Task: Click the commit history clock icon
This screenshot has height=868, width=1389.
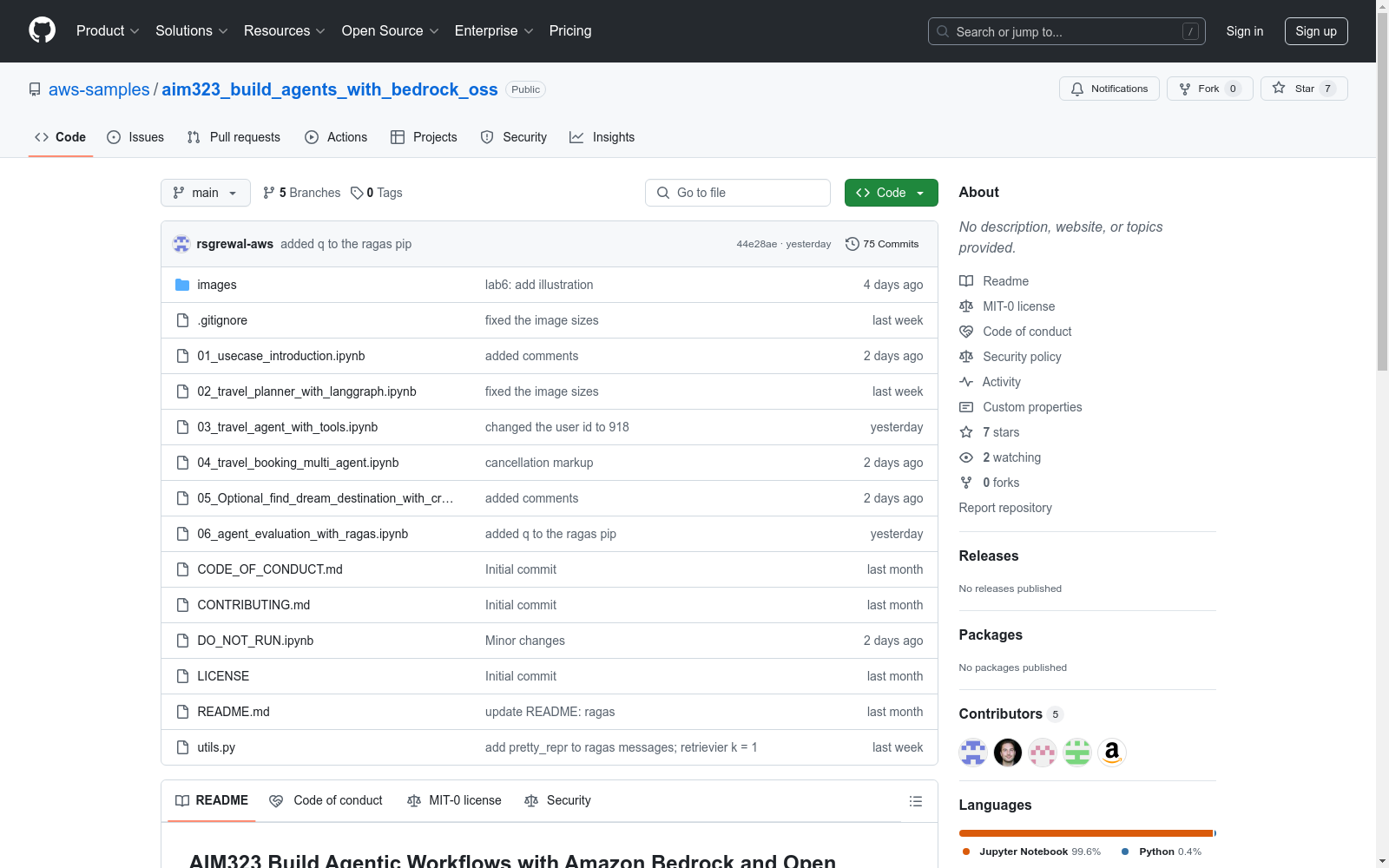Action: click(852, 244)
